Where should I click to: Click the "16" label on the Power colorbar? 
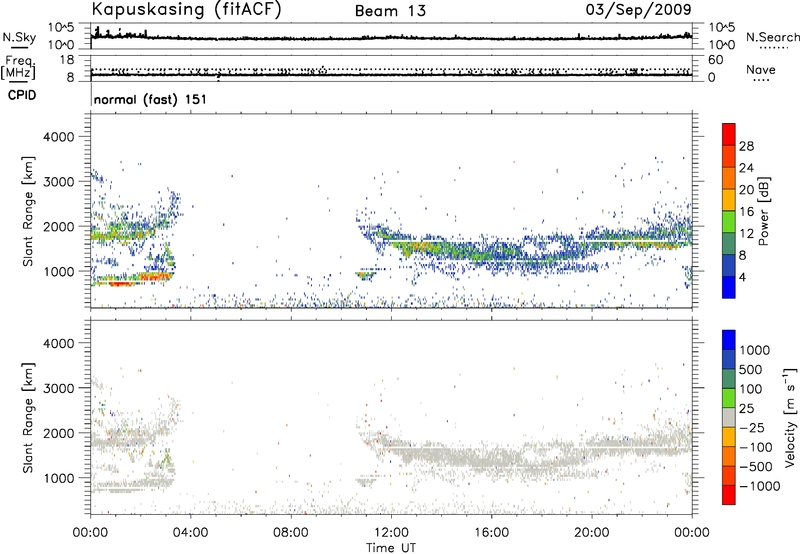click(746, 212)
